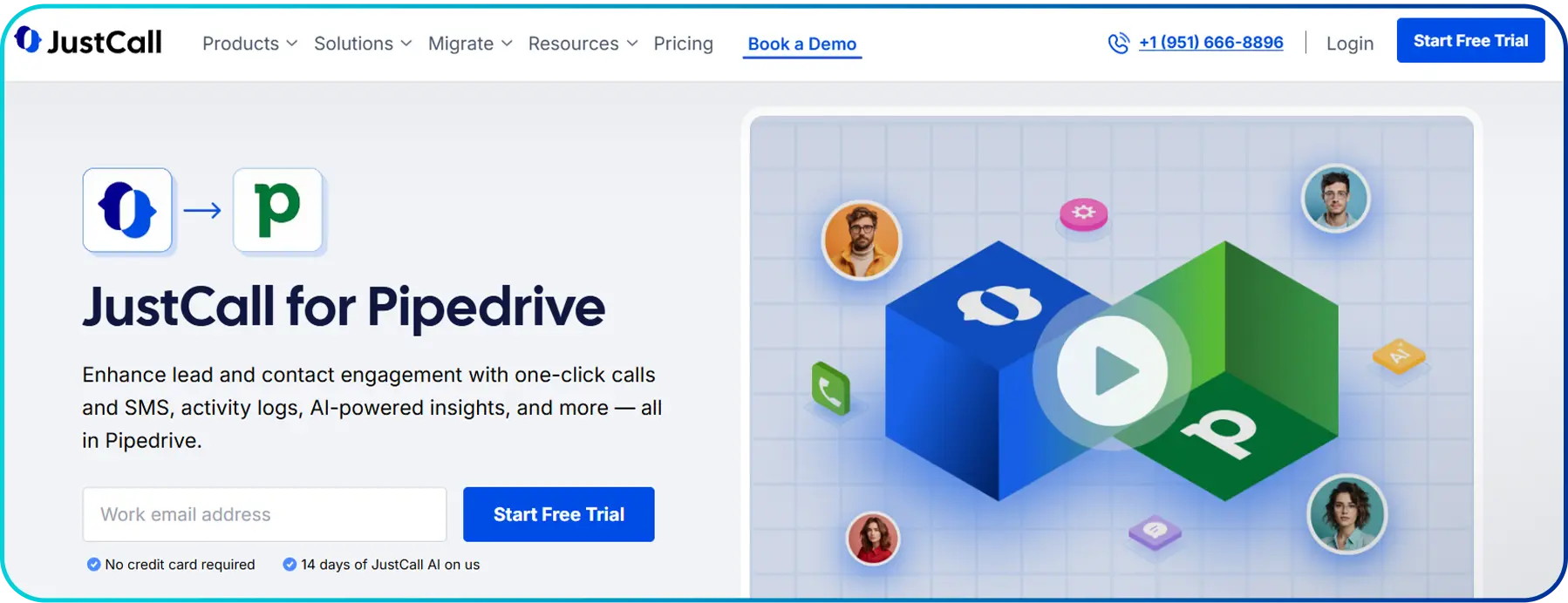Click '14 days of JustCall AI on us' text

(x=390, y=565)
